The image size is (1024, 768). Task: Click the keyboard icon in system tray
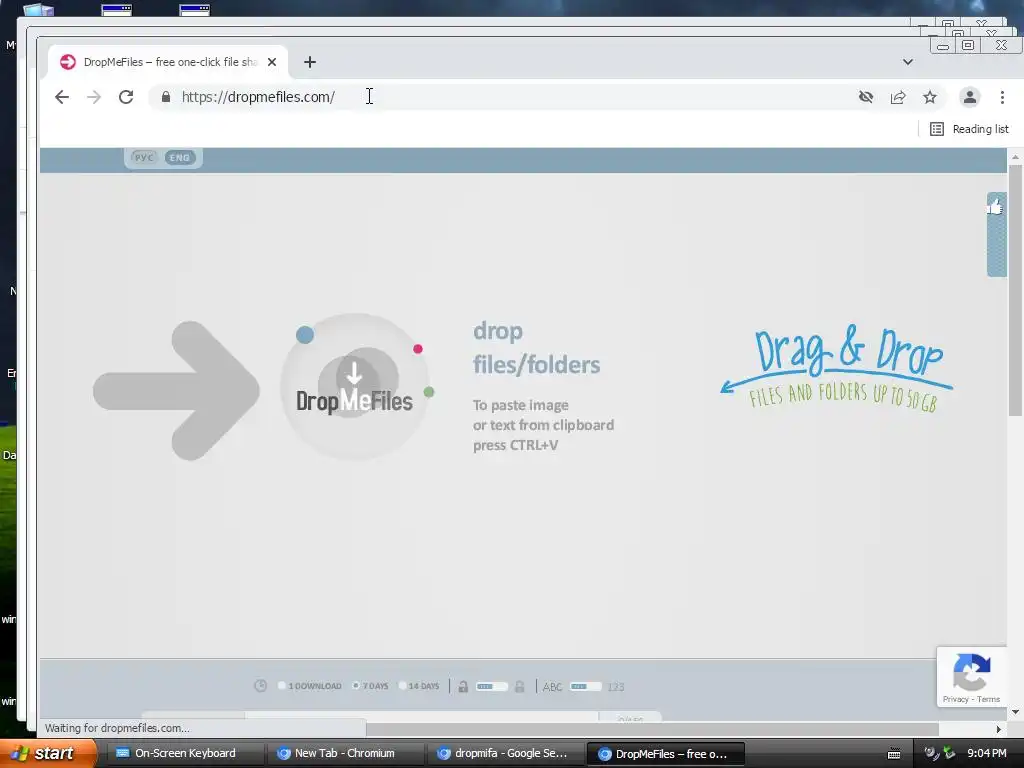coord(894,754)
